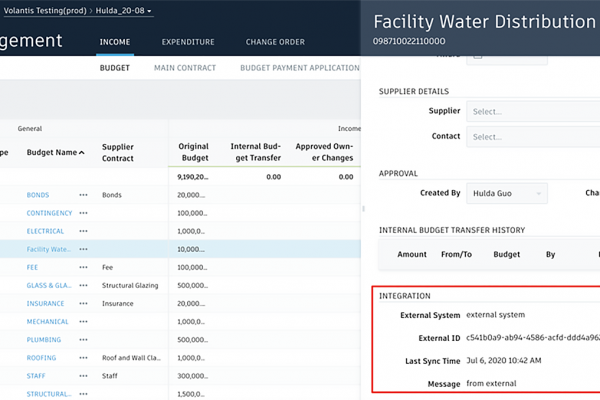Click the GLASS & GLAZING budget link
Screen dimensions: 600x400
[47, 285]
